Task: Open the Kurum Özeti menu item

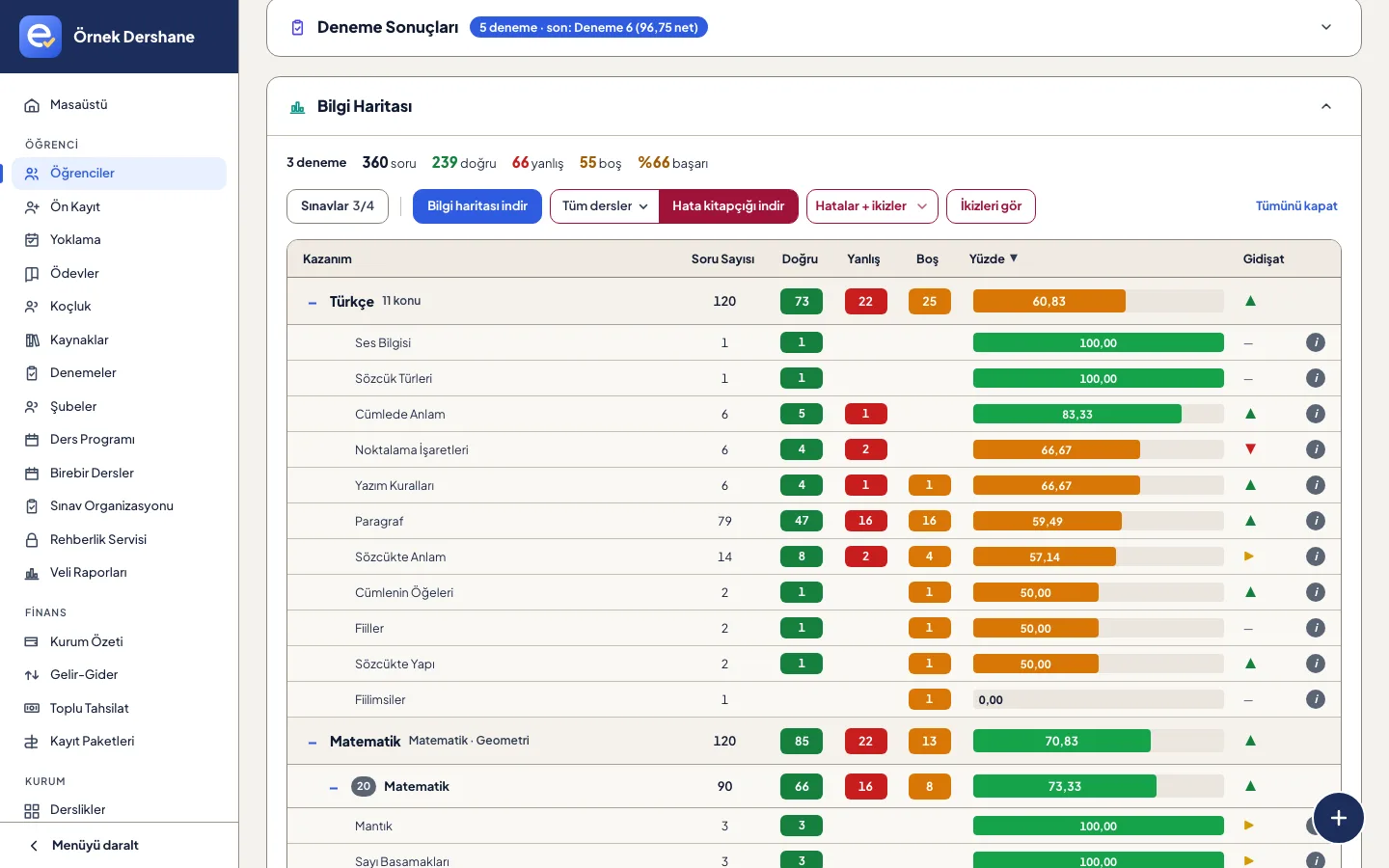Action: pos(120,641)
